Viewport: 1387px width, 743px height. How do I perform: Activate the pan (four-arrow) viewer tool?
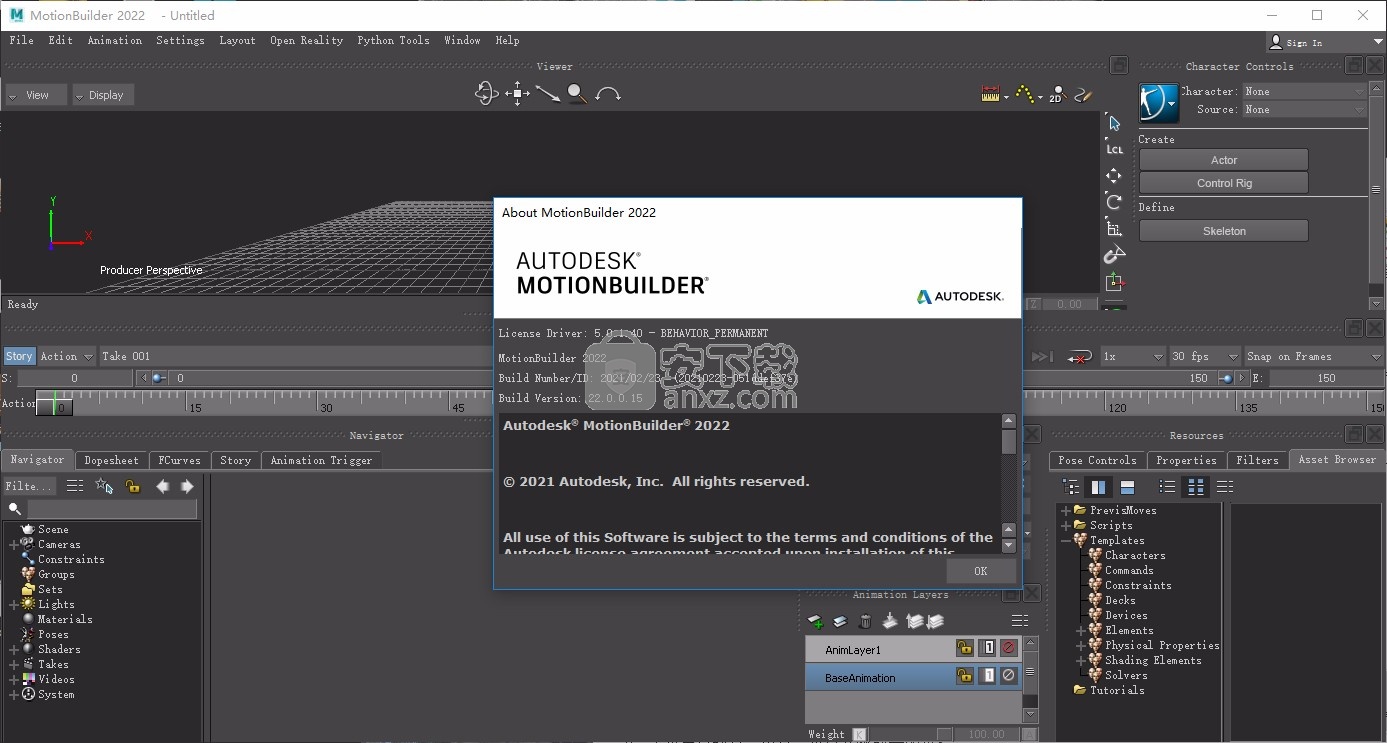pos(517,94)
